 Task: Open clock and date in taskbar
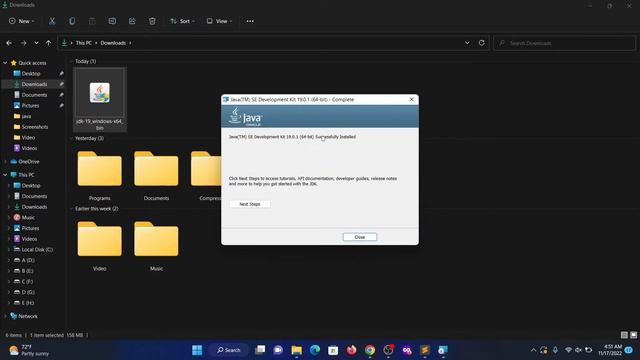coord(610,350)
